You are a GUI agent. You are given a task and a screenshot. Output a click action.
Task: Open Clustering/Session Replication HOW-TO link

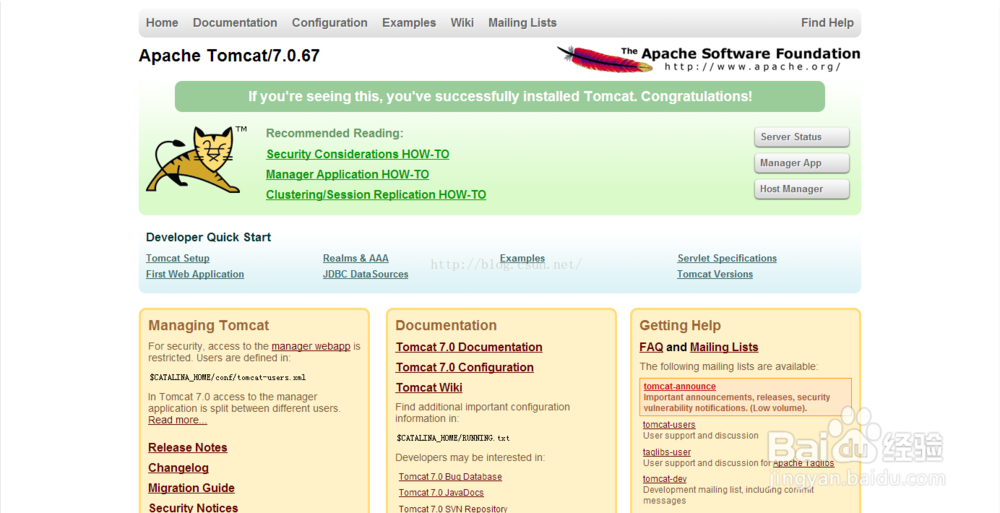376,195
